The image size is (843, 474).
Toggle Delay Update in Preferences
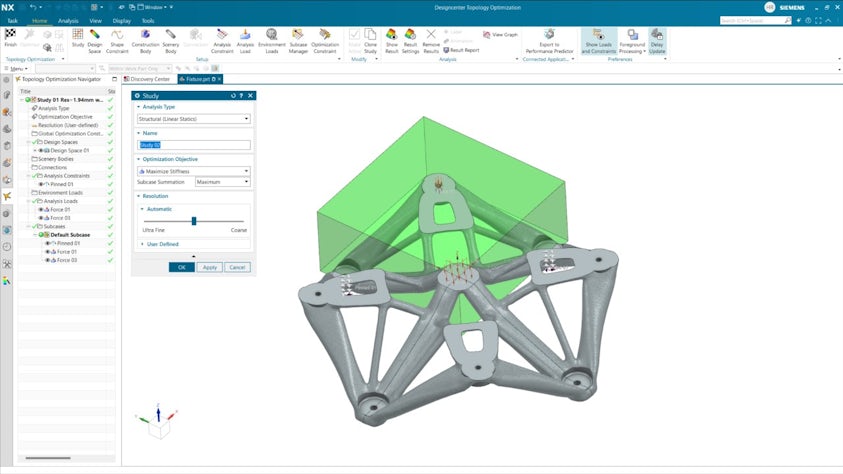pyautogui.click(x=657, y=41)
